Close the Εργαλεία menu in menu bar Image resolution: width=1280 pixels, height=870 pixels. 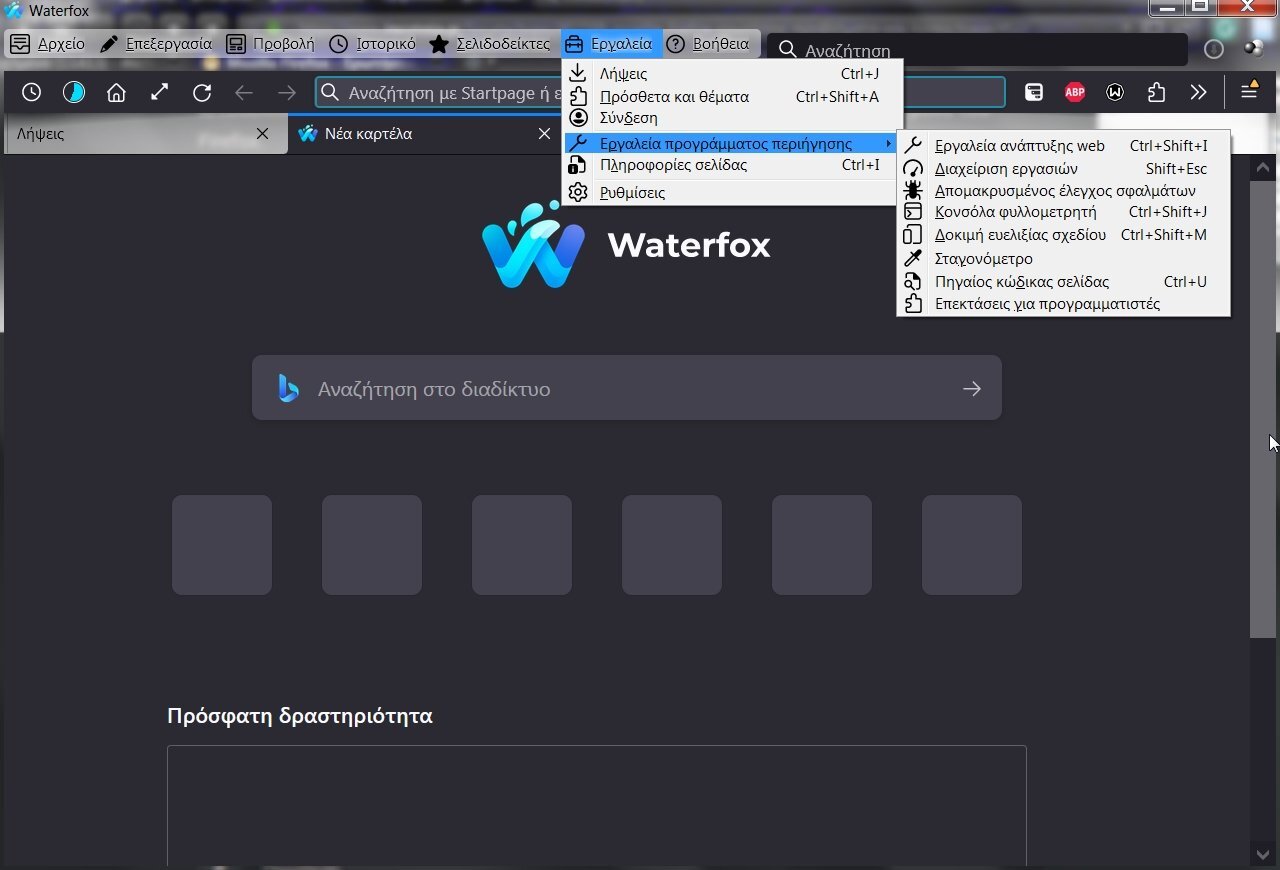[610, 44]
